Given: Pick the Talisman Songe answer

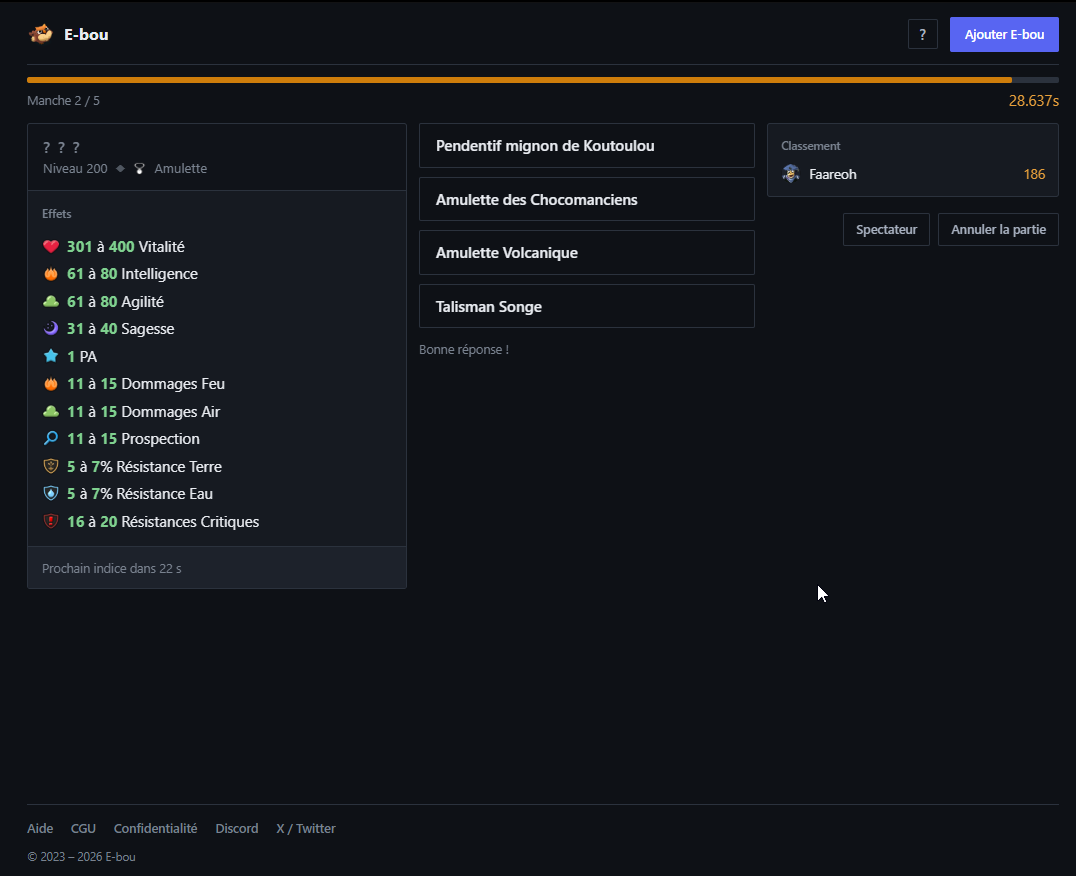Looking at the screenshot, I should 587,307.
